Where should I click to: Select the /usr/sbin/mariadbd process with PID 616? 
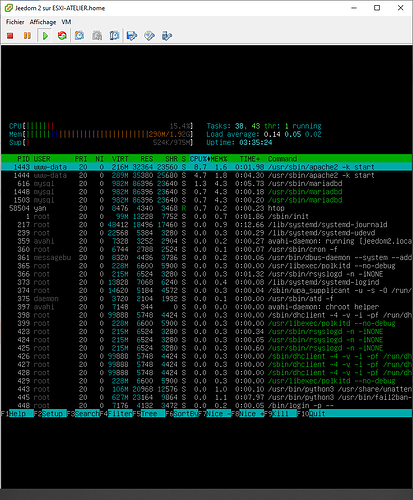pos(206,184)
